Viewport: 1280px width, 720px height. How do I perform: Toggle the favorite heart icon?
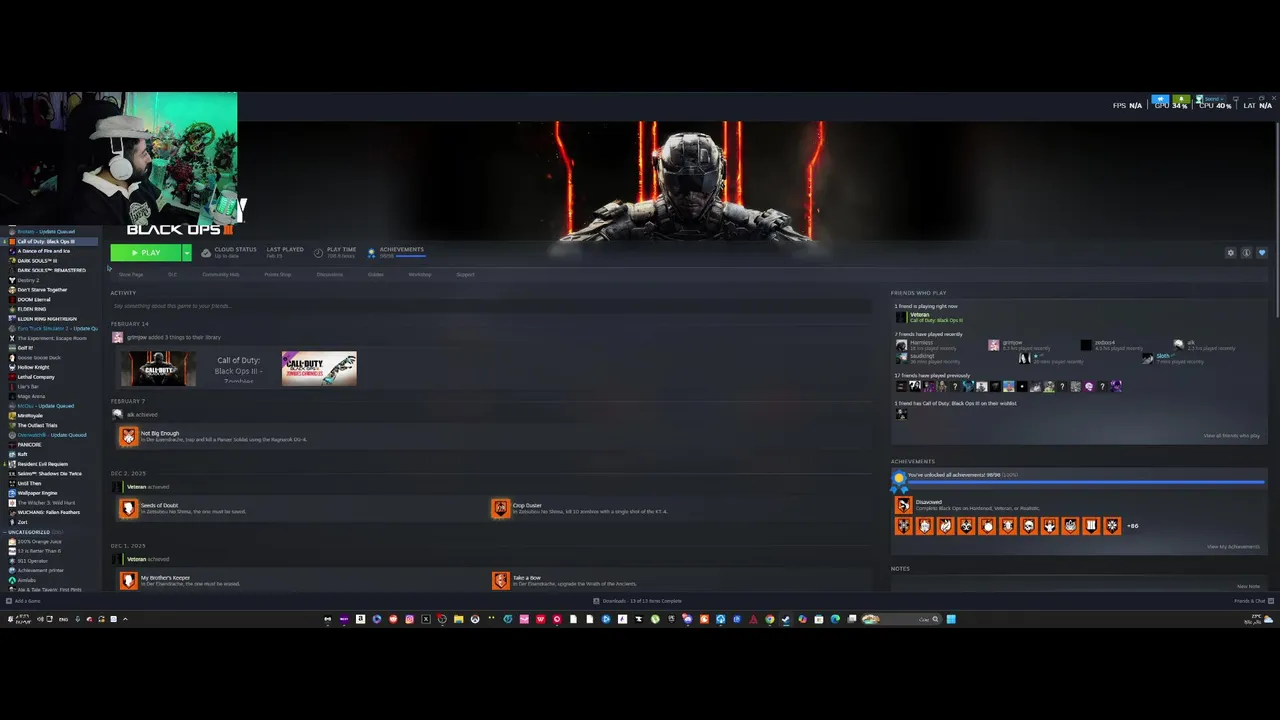click(1261, 253)
